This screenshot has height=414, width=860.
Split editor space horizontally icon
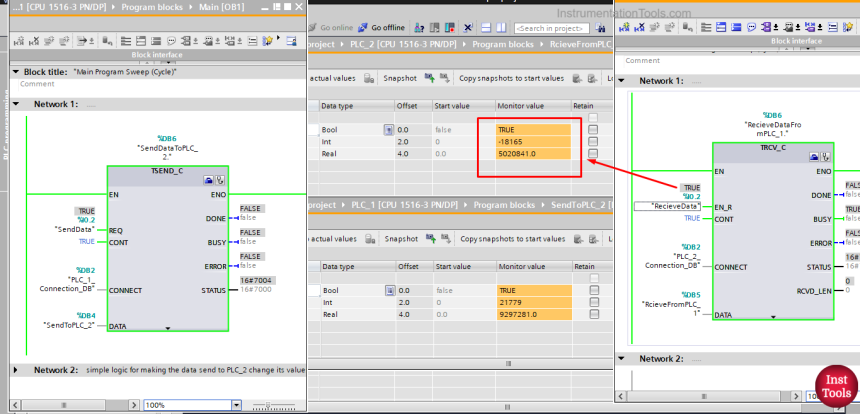pos(486,27)
